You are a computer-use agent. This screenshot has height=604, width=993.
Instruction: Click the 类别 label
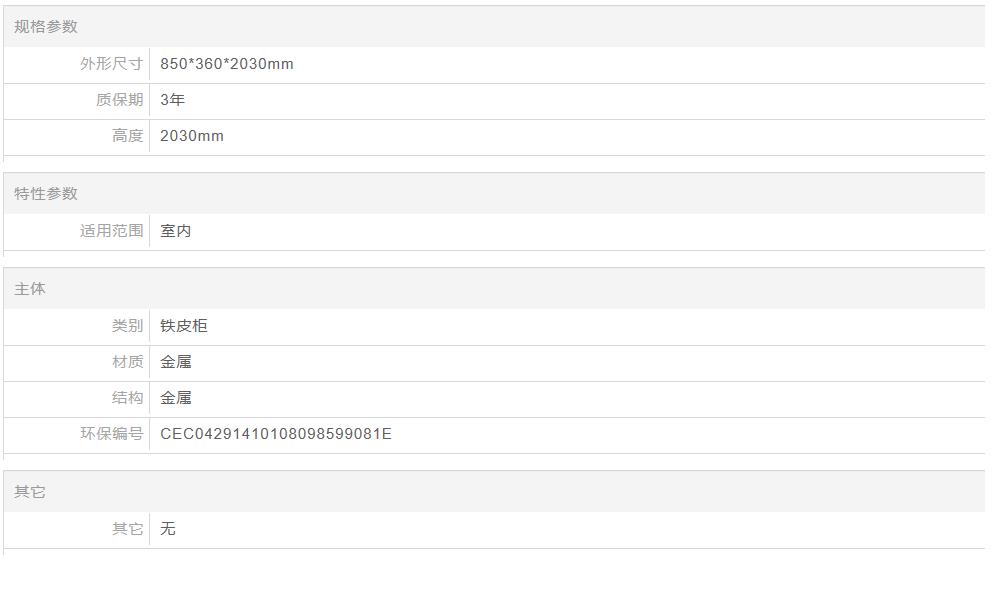tap(127, 326)
